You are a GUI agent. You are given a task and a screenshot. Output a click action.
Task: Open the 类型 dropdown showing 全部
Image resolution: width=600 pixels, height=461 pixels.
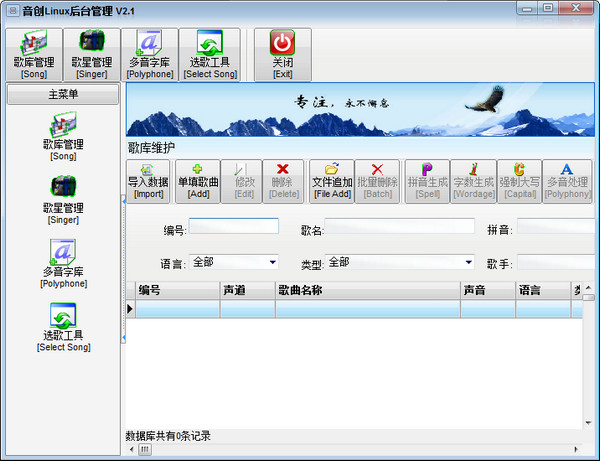point(400,262)
